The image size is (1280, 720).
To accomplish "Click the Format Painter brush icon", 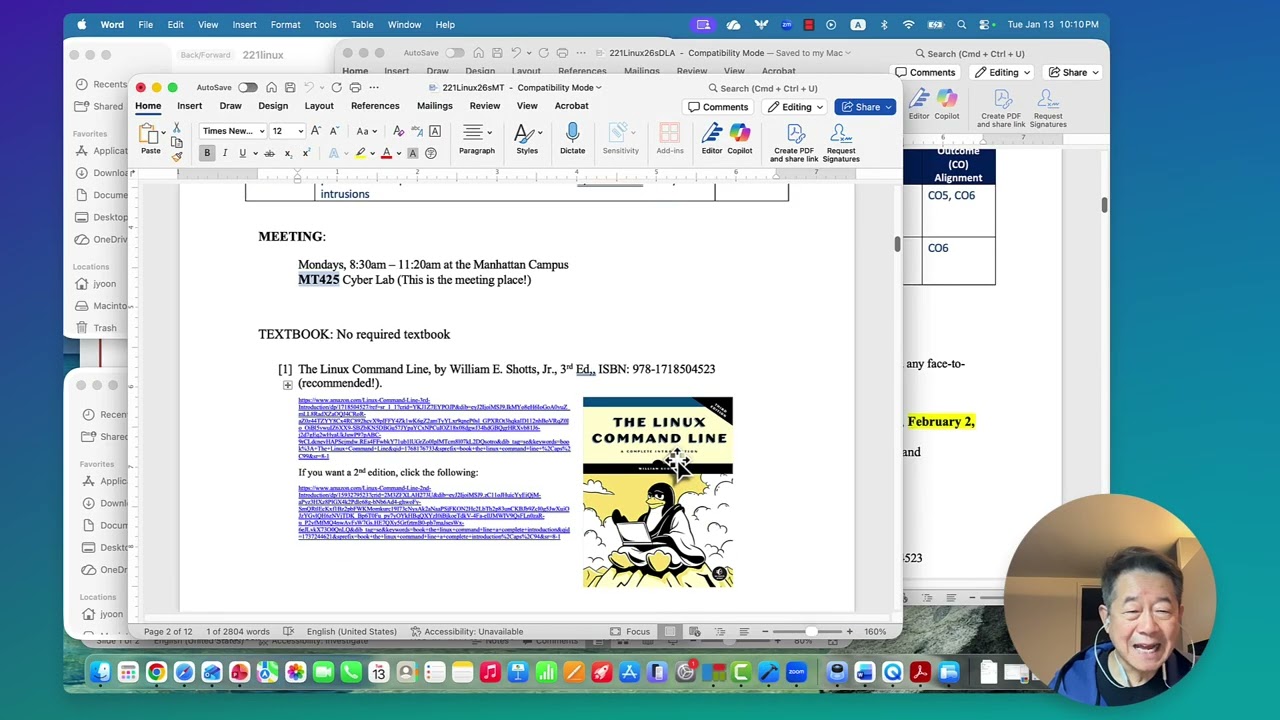I will click(x=176, y=155).
